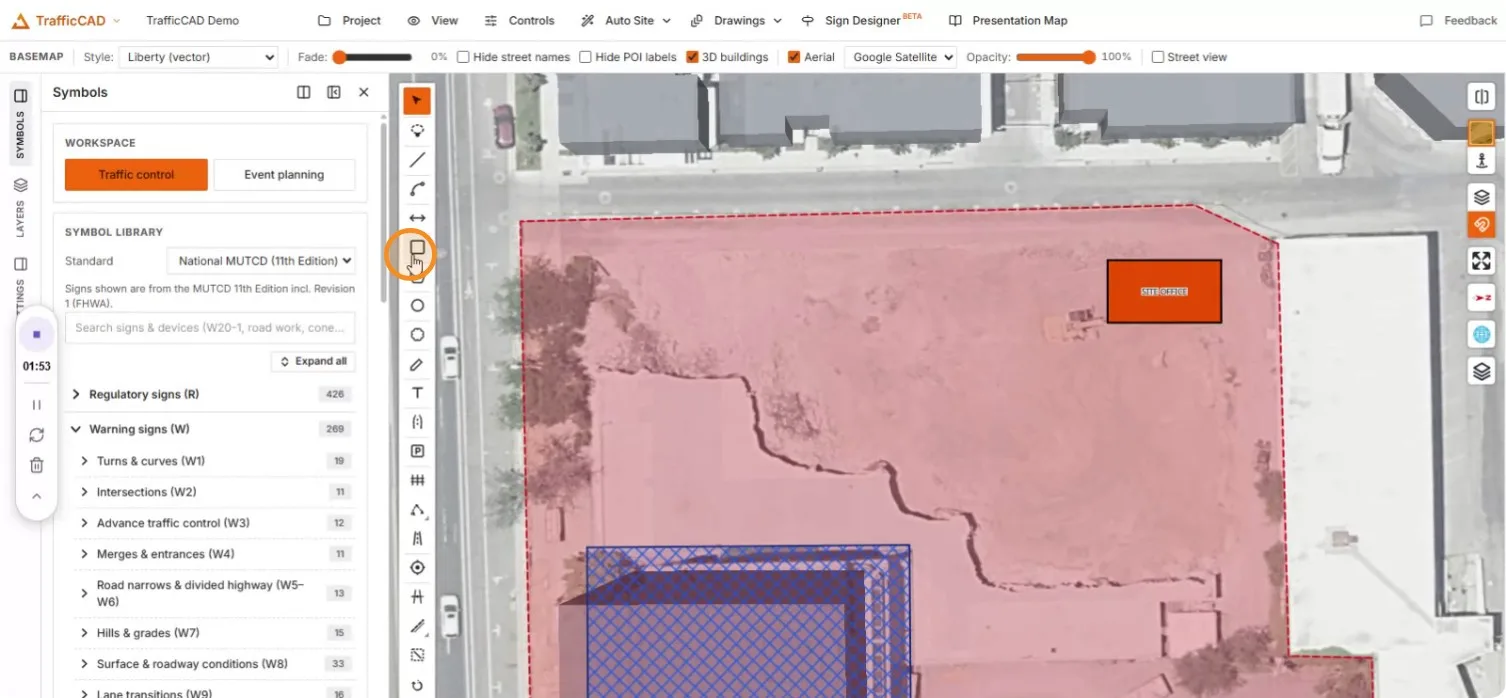Toggle the magnet snapping icon
The width and height of the screenshot is (1506, 698).
(1481, 224)
